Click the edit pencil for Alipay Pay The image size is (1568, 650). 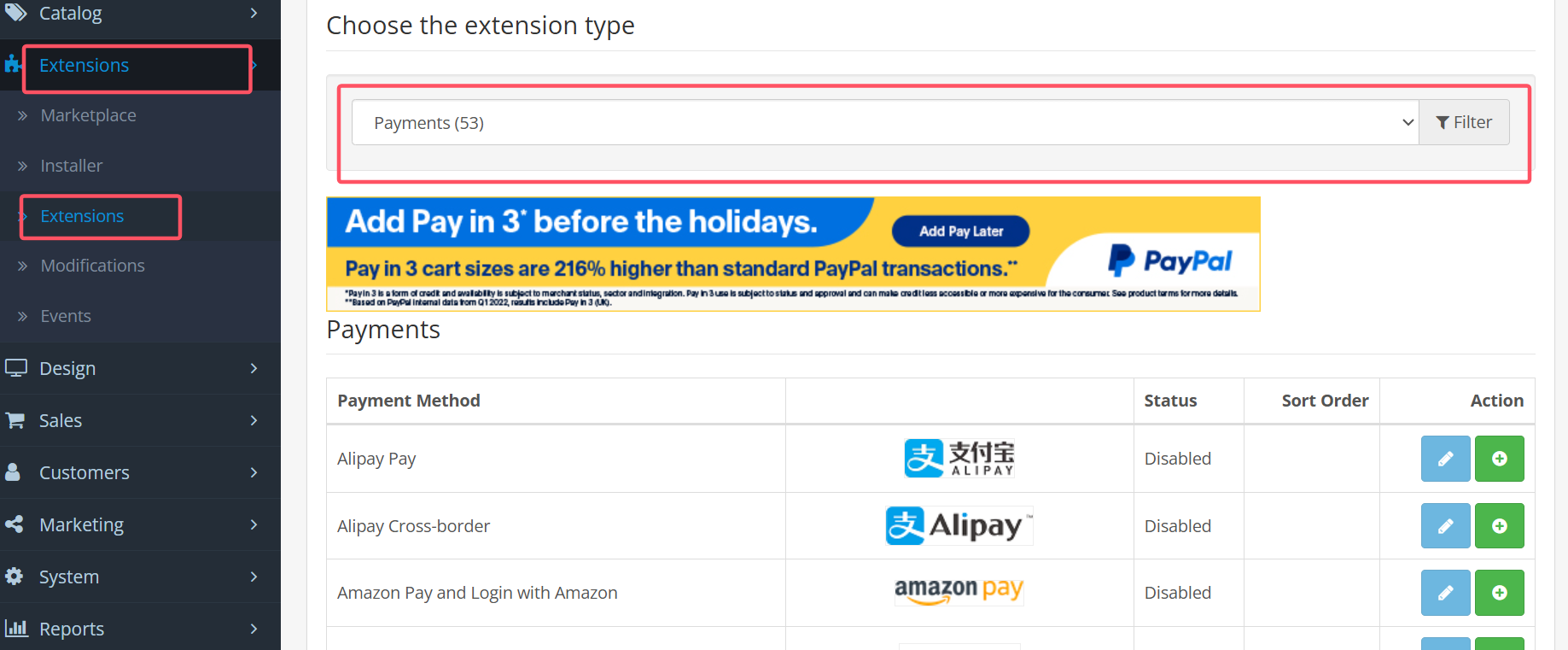click(1445, 459)
